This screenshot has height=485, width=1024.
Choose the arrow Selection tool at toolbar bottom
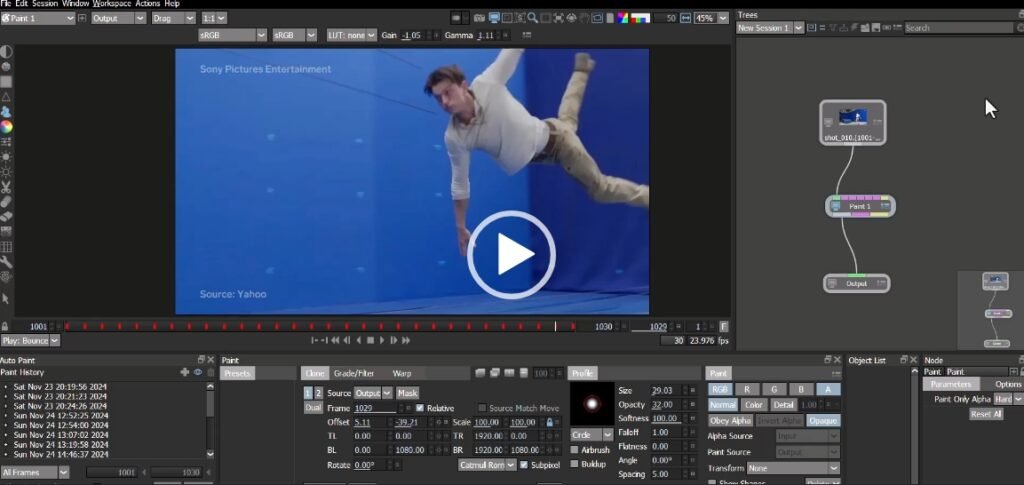[6, 298]
